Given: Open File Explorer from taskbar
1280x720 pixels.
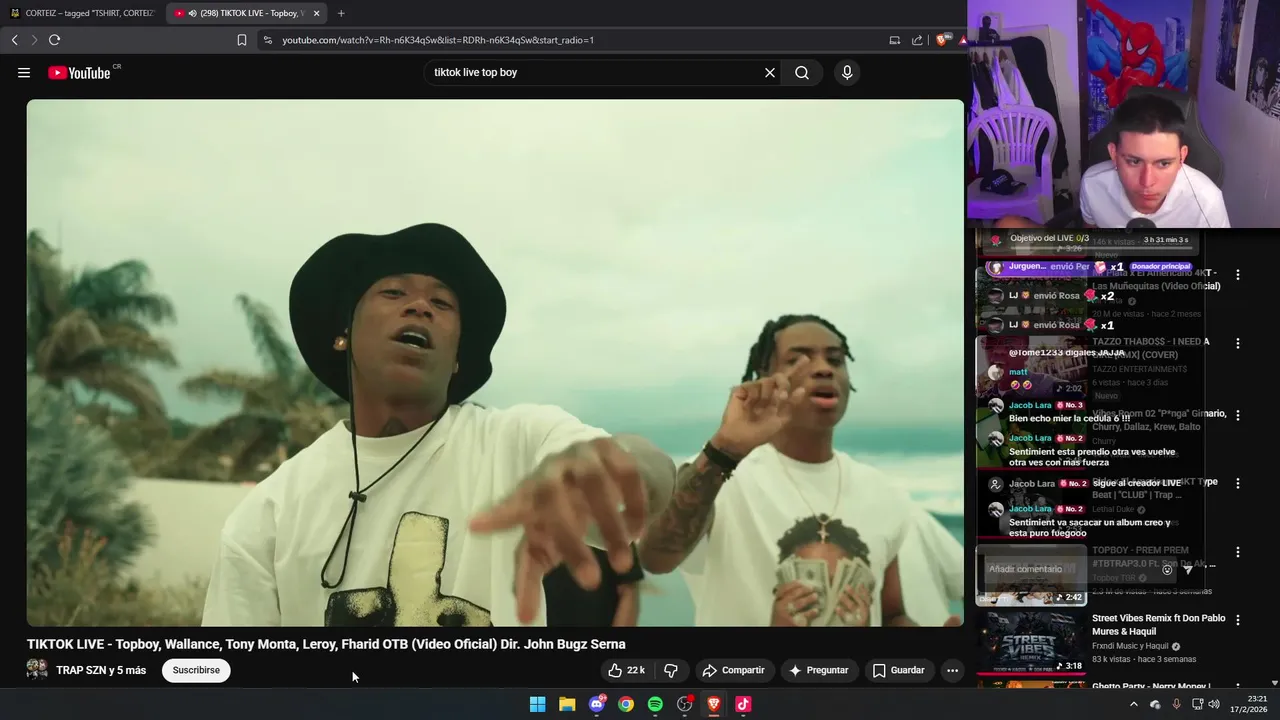Looking at the screenshot, I should (x=567, y=704).
